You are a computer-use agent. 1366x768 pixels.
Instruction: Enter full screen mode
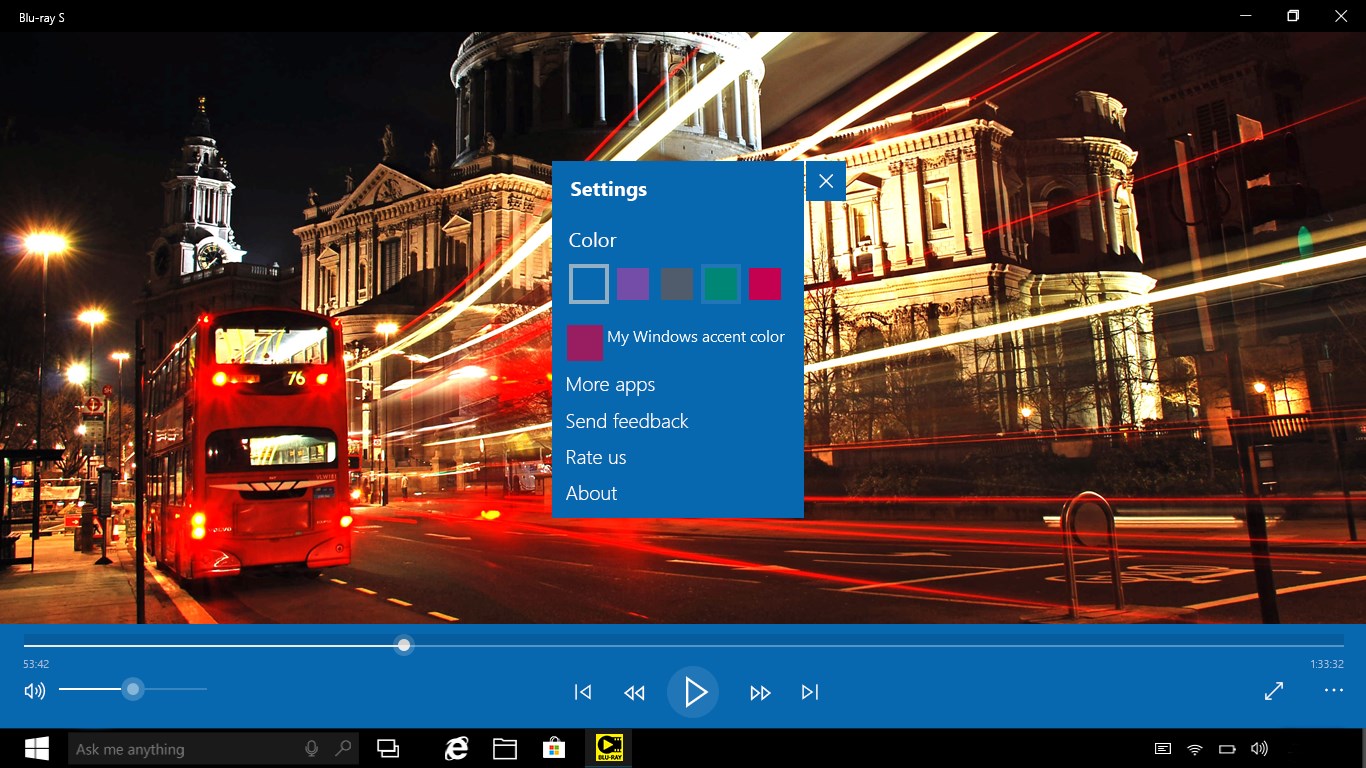(1274, 691)
